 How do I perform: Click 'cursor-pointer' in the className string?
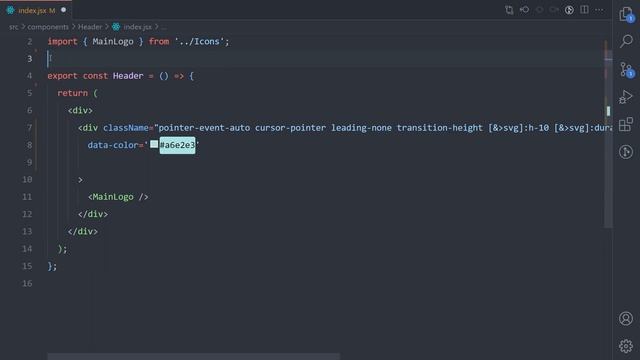click(x=290, y=128)
